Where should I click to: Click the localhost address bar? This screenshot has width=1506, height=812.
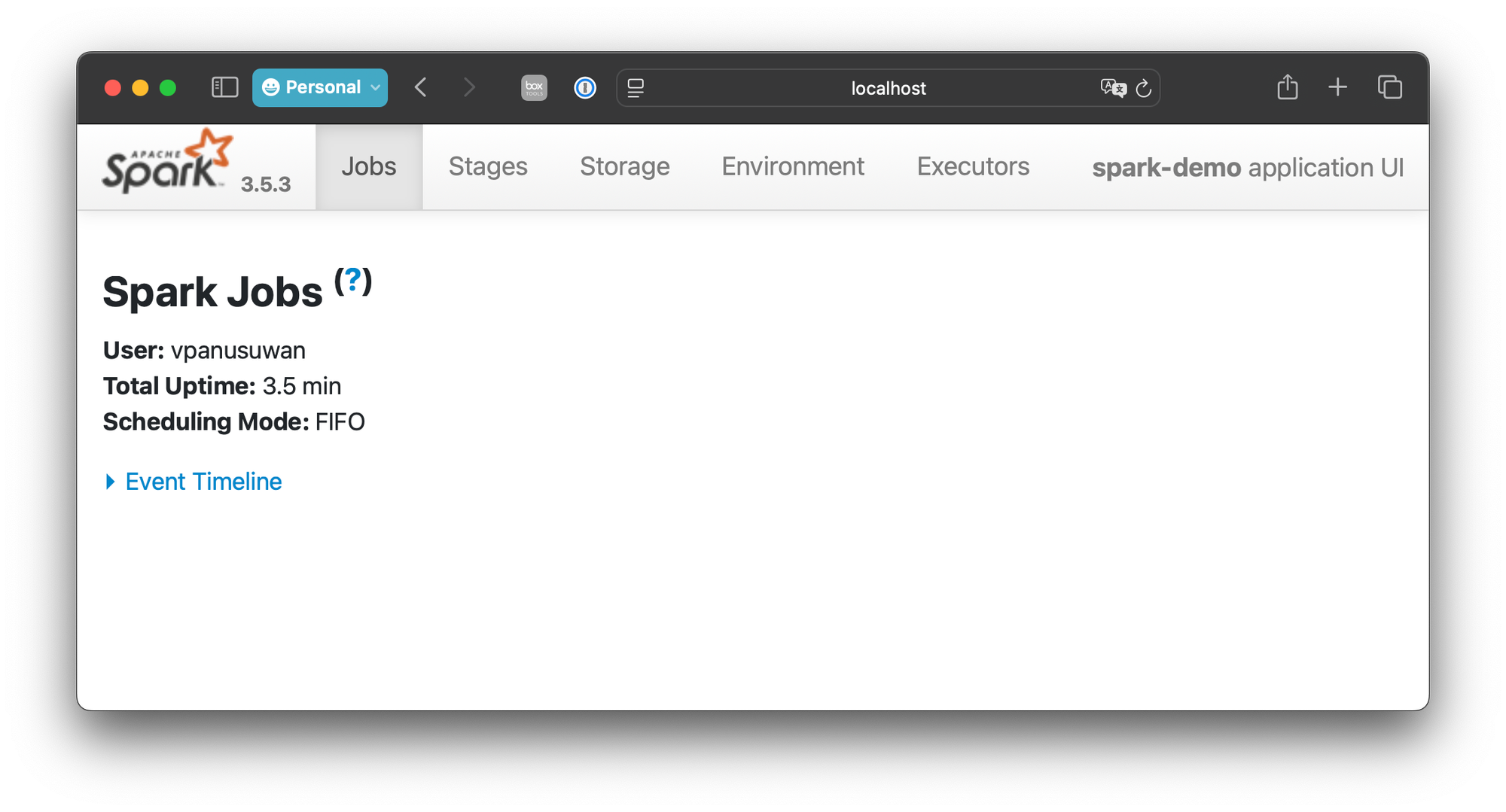tap(888, 88)
